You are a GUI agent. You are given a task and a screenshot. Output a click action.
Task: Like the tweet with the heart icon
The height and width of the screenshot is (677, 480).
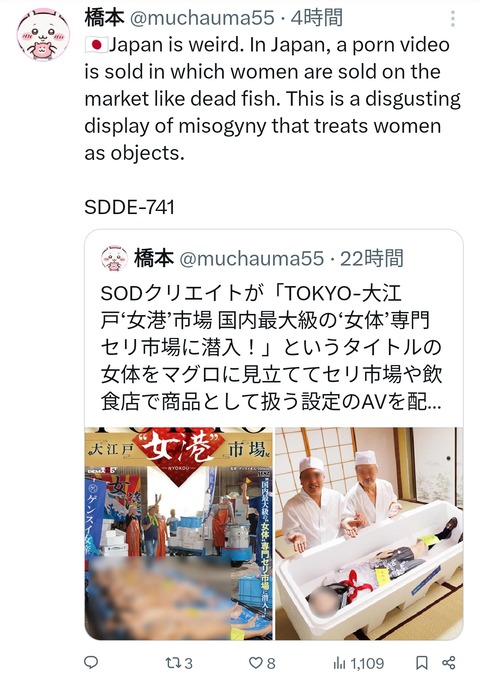(x=256, y=662)
